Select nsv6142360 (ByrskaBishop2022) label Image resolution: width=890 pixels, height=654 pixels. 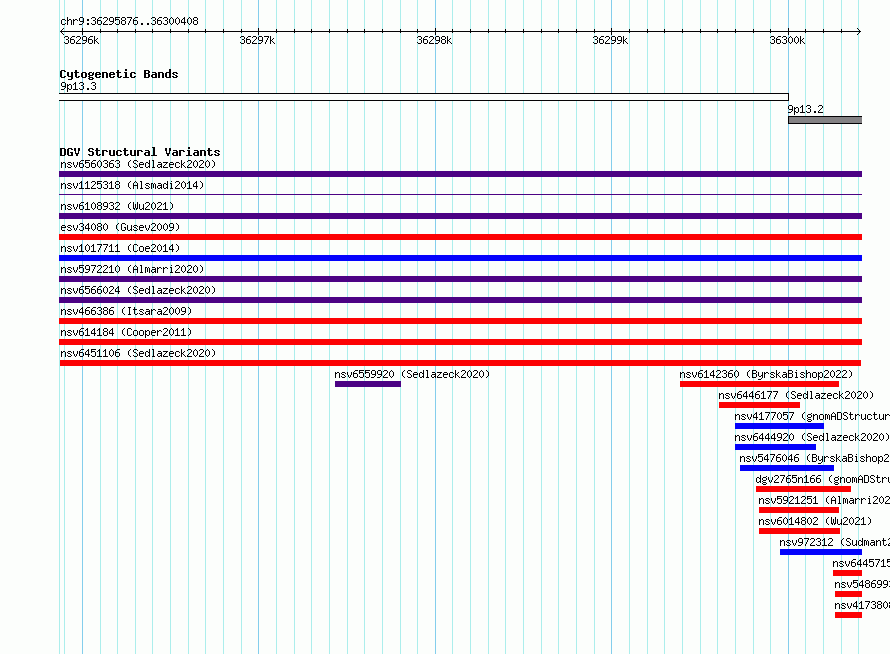coord(766,374)
